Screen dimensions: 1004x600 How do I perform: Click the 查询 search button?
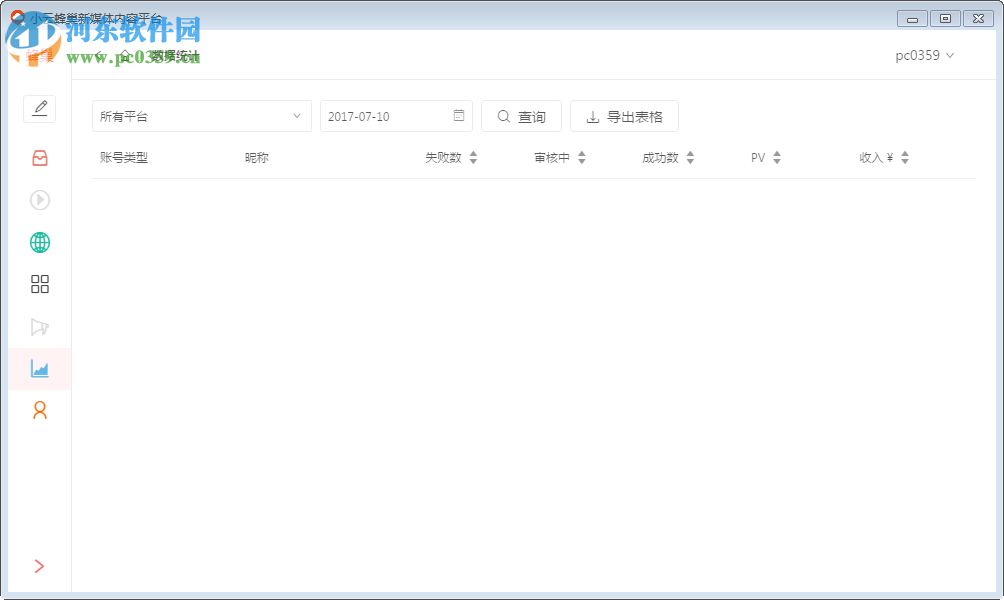[521, 115]
